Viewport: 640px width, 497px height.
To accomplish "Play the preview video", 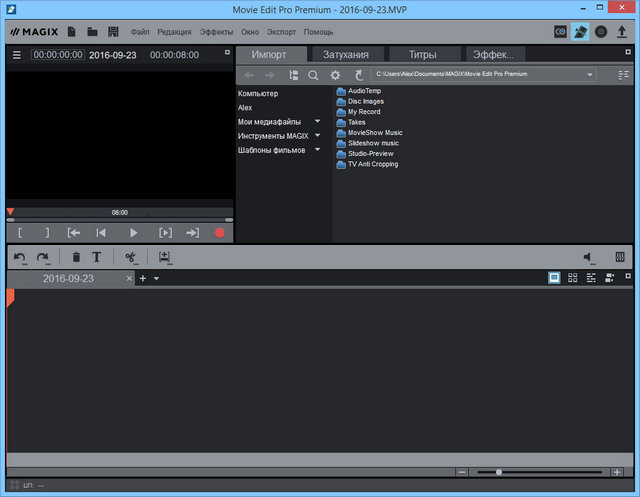I will click(x=133, y=232).
